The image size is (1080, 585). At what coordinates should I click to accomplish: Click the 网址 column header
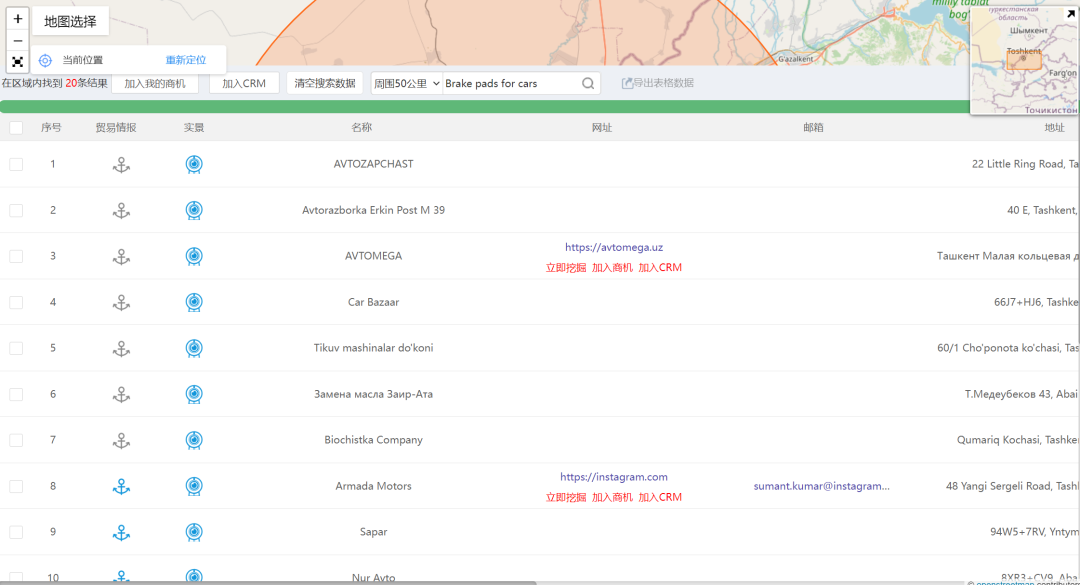(602, 127)
